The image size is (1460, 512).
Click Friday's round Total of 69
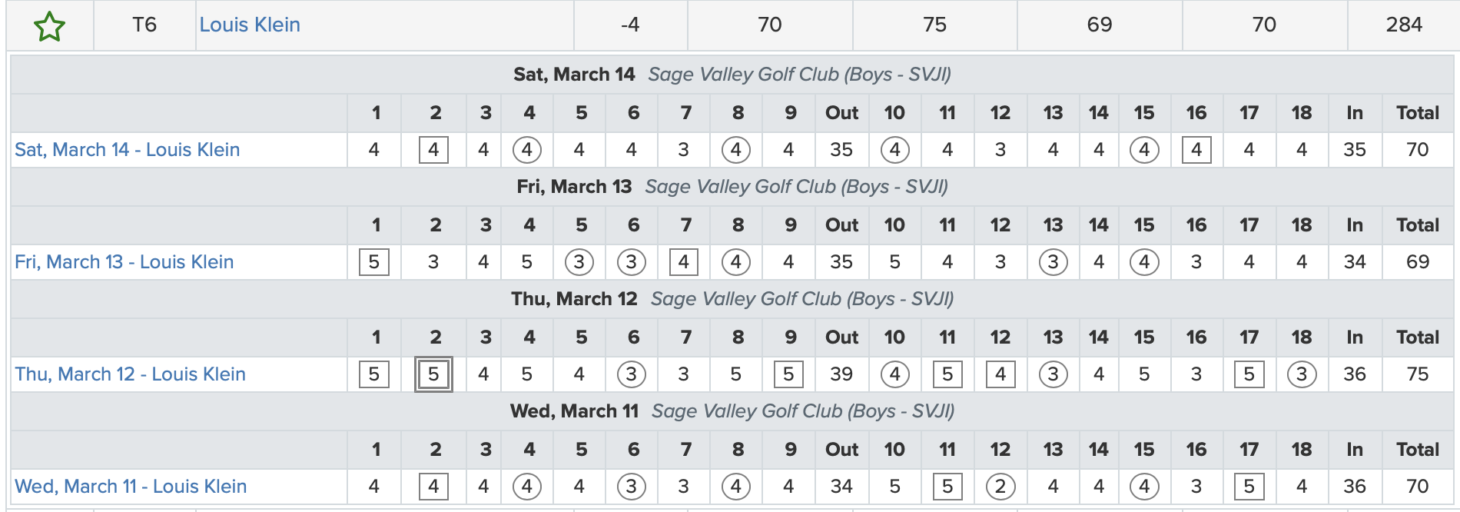[x=1417, y=262]
